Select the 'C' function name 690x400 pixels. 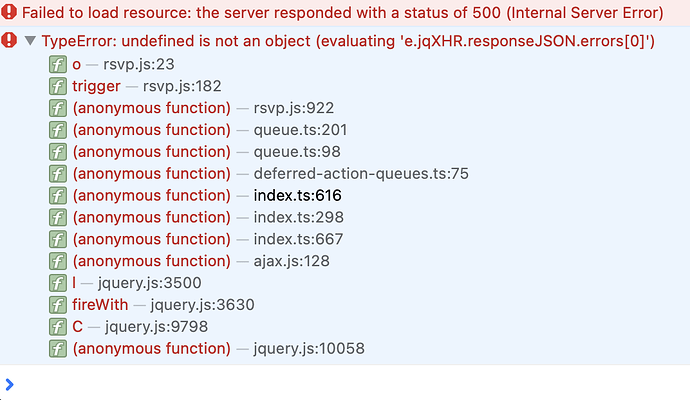click(77, 327)
